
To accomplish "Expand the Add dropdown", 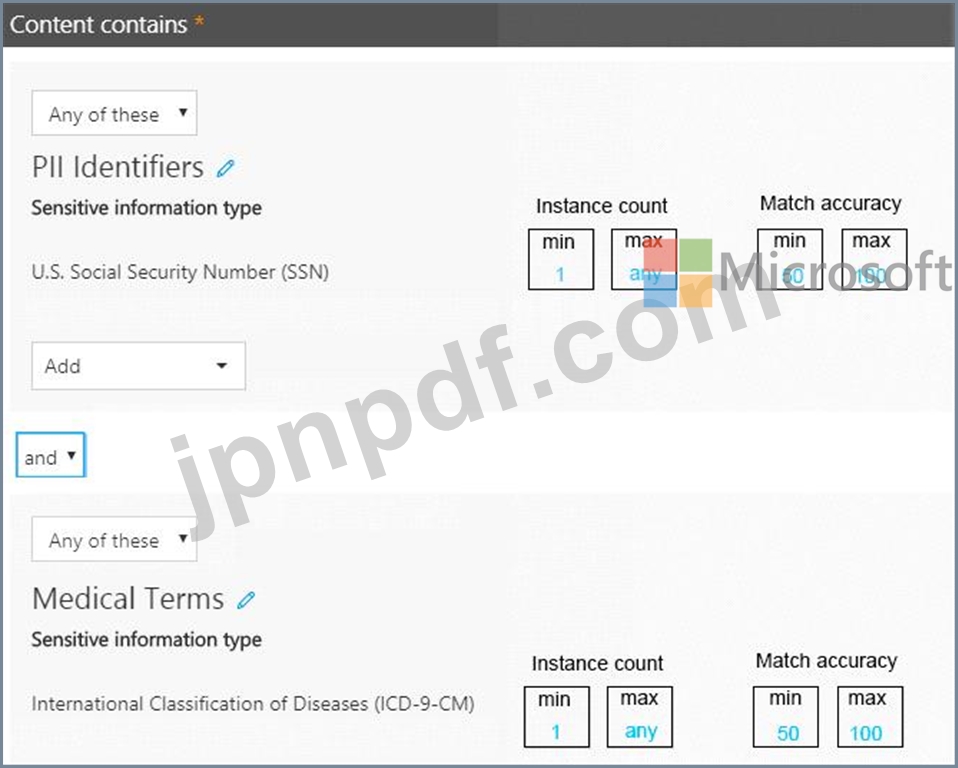I will 139,366.
